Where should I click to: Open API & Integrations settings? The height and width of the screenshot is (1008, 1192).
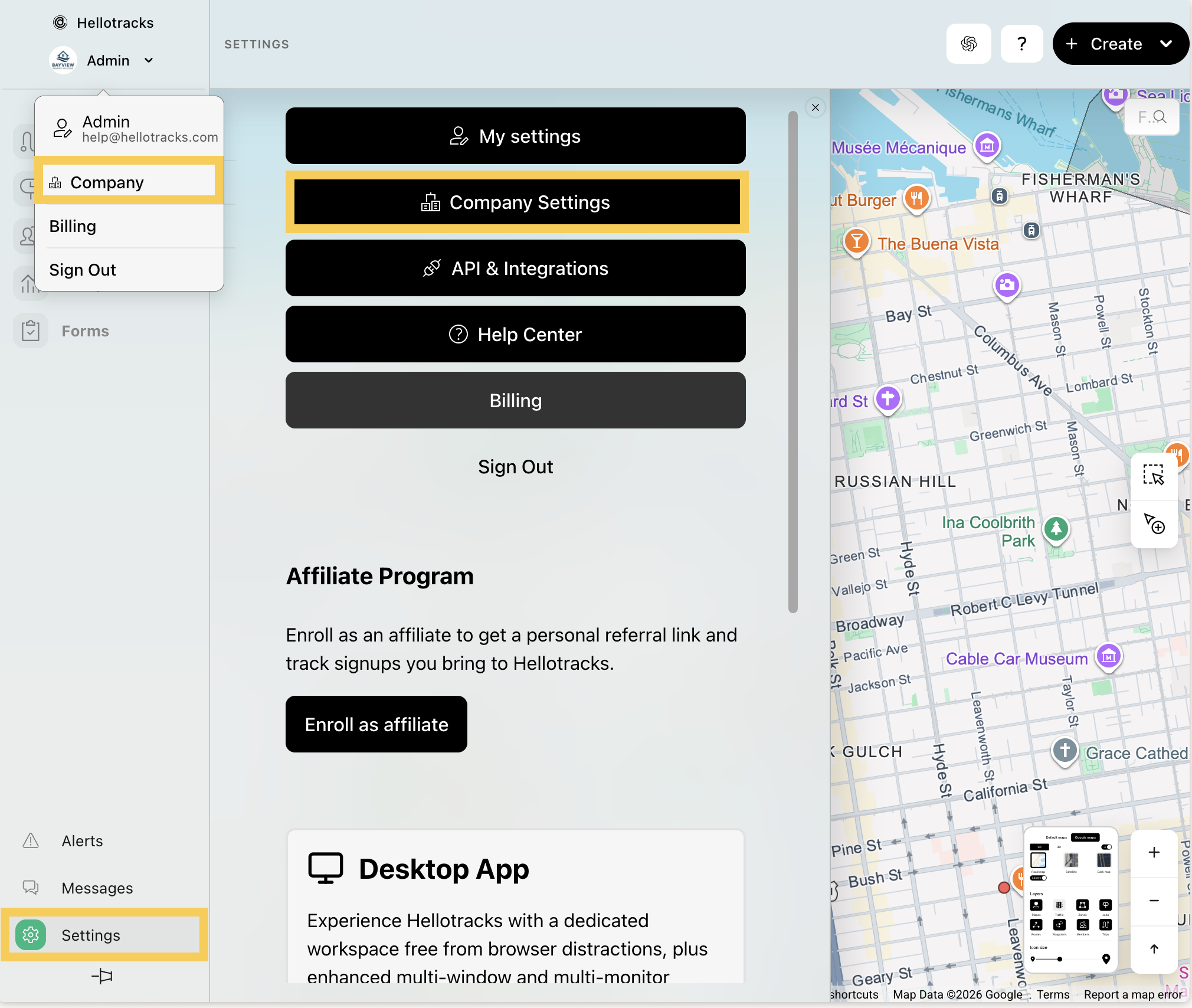click(516, 269)
